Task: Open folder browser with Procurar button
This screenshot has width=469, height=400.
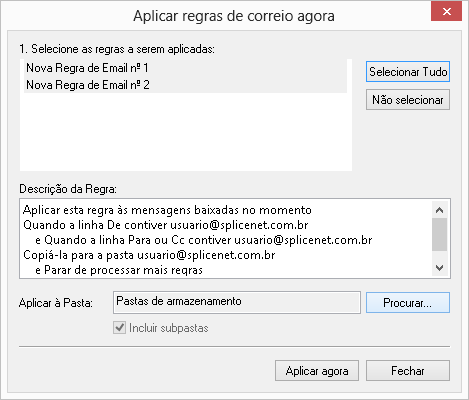Action: (408, 303)
